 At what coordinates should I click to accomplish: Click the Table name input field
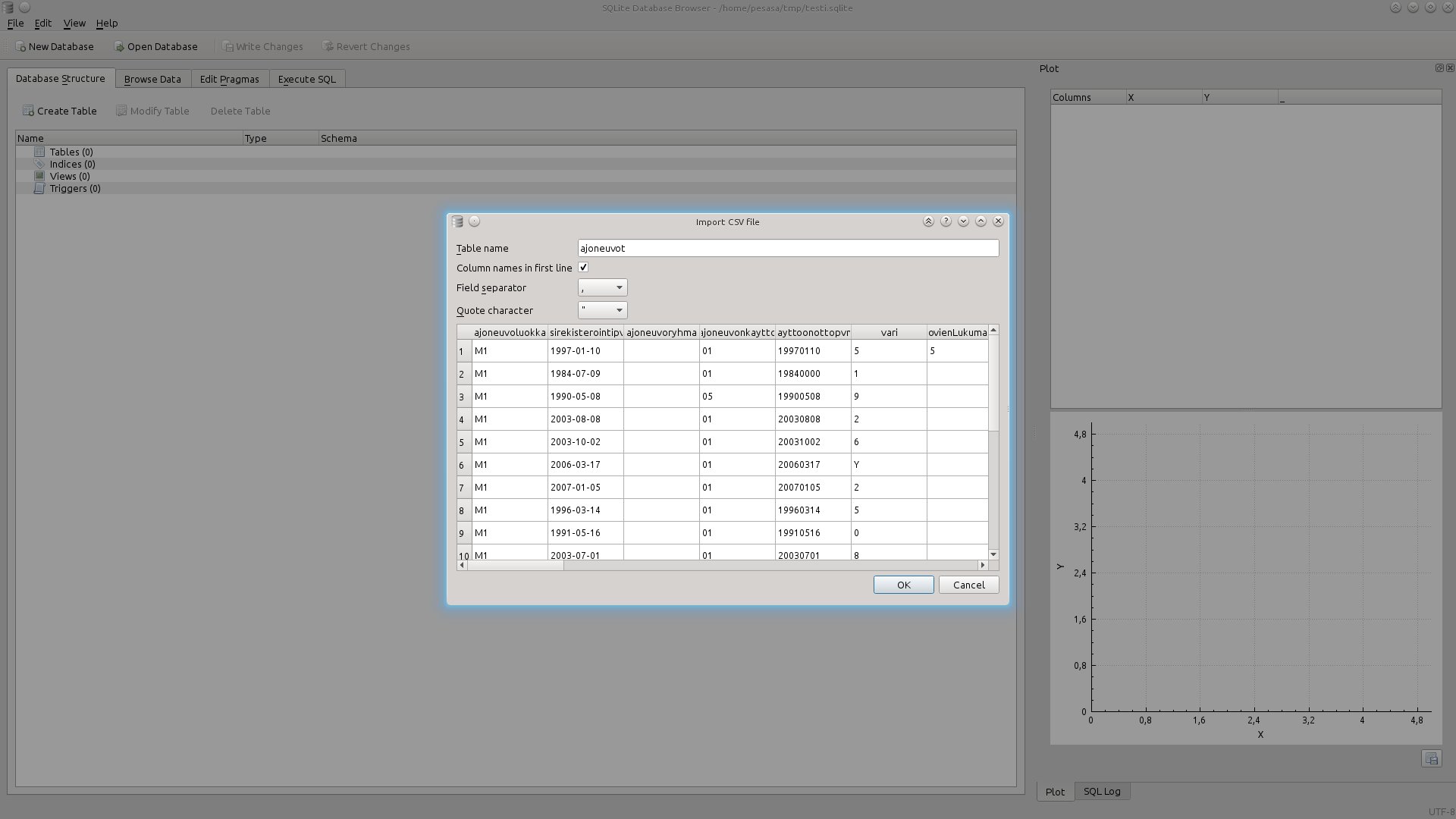(x=788, y=248)
